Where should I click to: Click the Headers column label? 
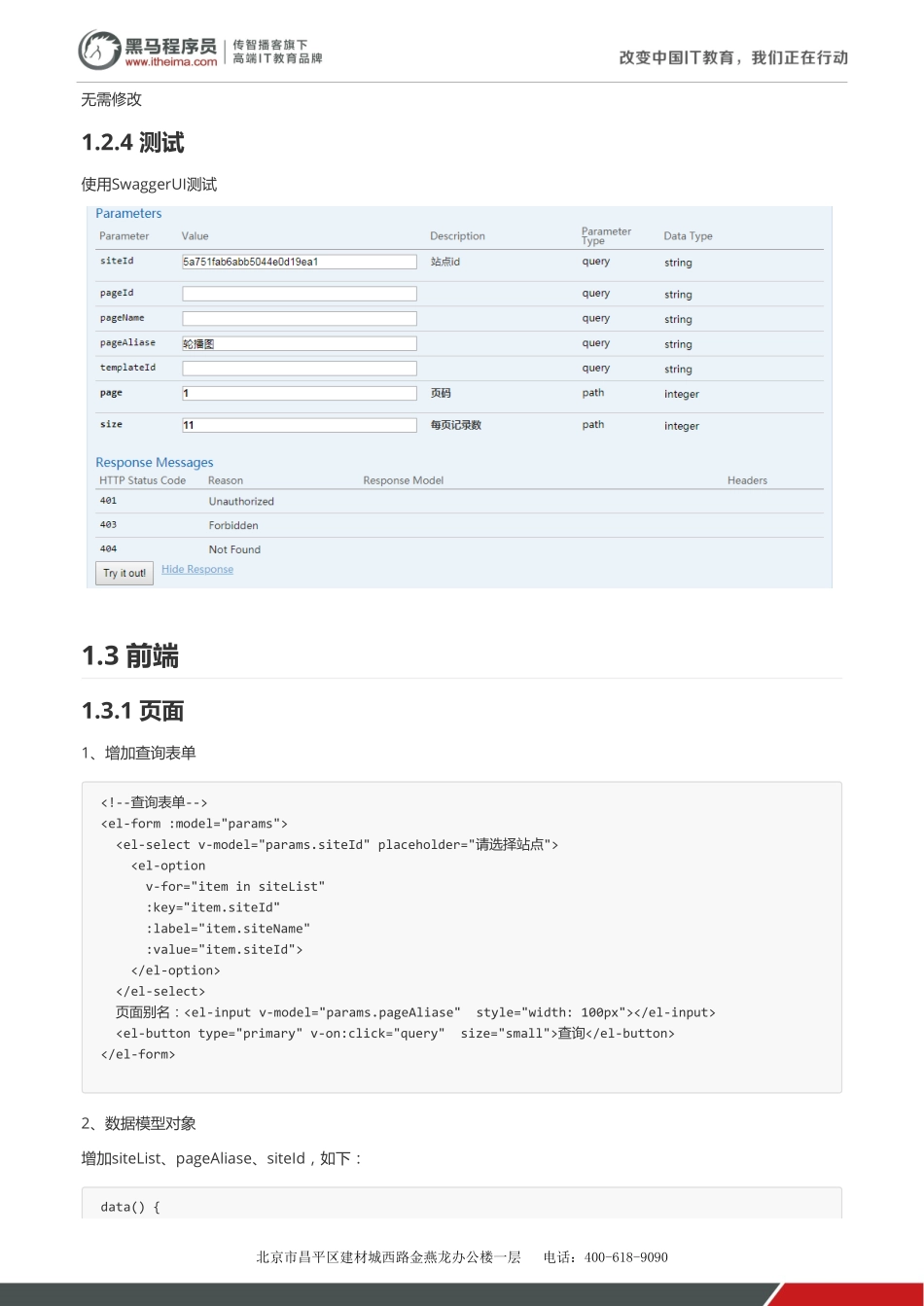click(747, 480)
